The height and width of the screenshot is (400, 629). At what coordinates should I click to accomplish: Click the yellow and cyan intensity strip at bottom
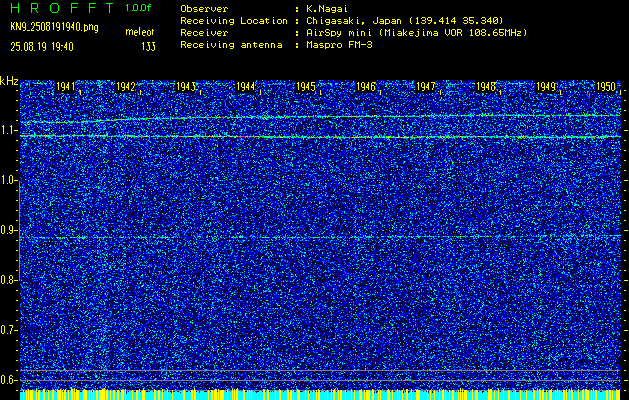point(320,394)
